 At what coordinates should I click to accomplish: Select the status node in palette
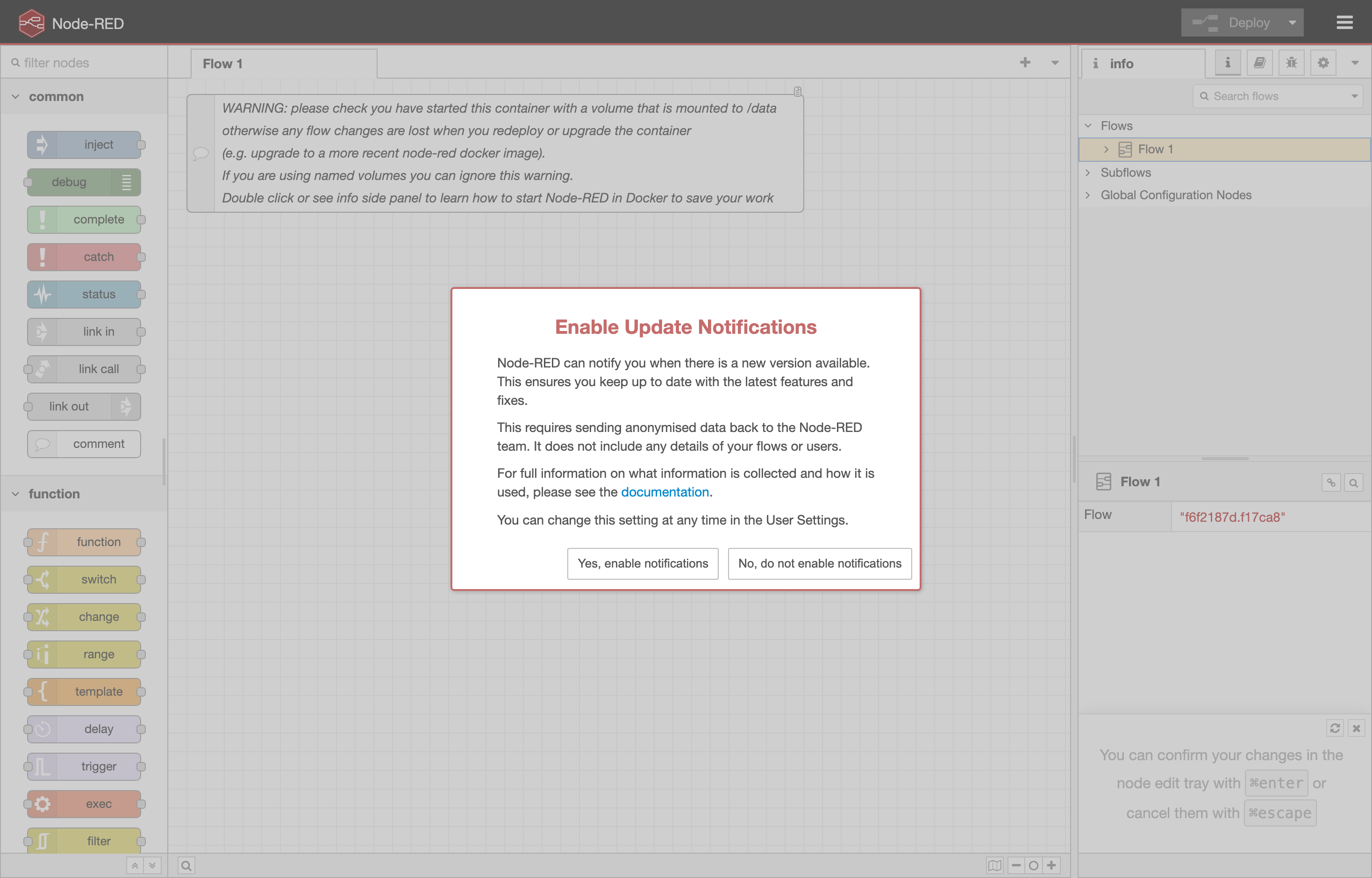(x=84, y=294)
